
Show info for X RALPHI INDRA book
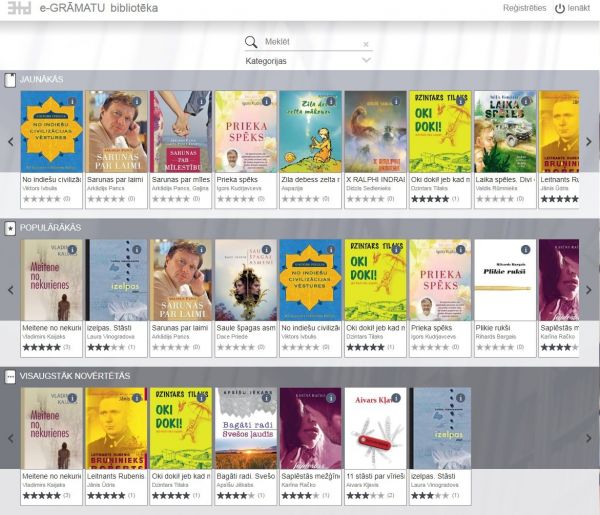396,101
